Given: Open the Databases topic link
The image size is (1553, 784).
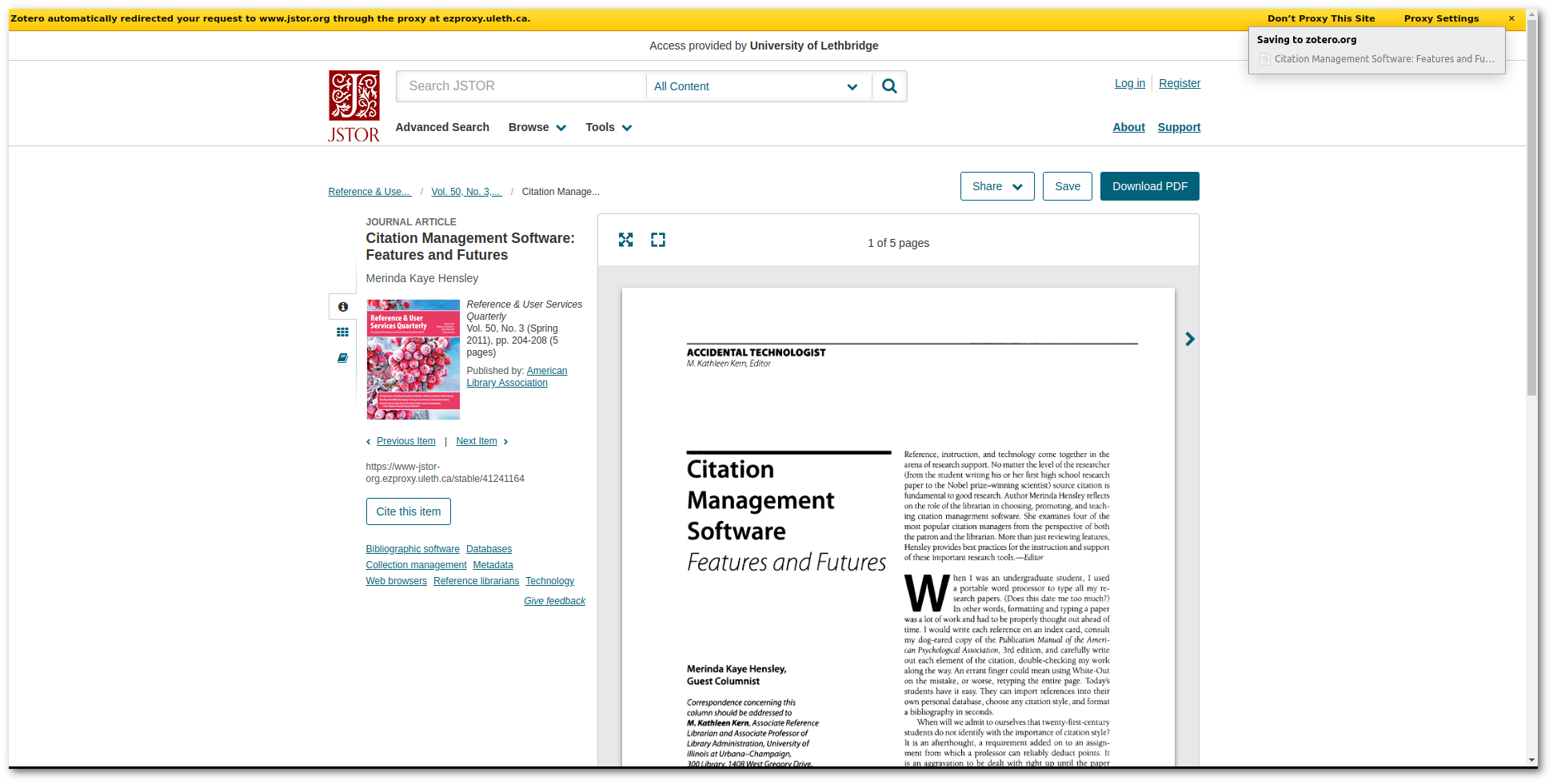Looking at the screenshot, I should point(489,549).
